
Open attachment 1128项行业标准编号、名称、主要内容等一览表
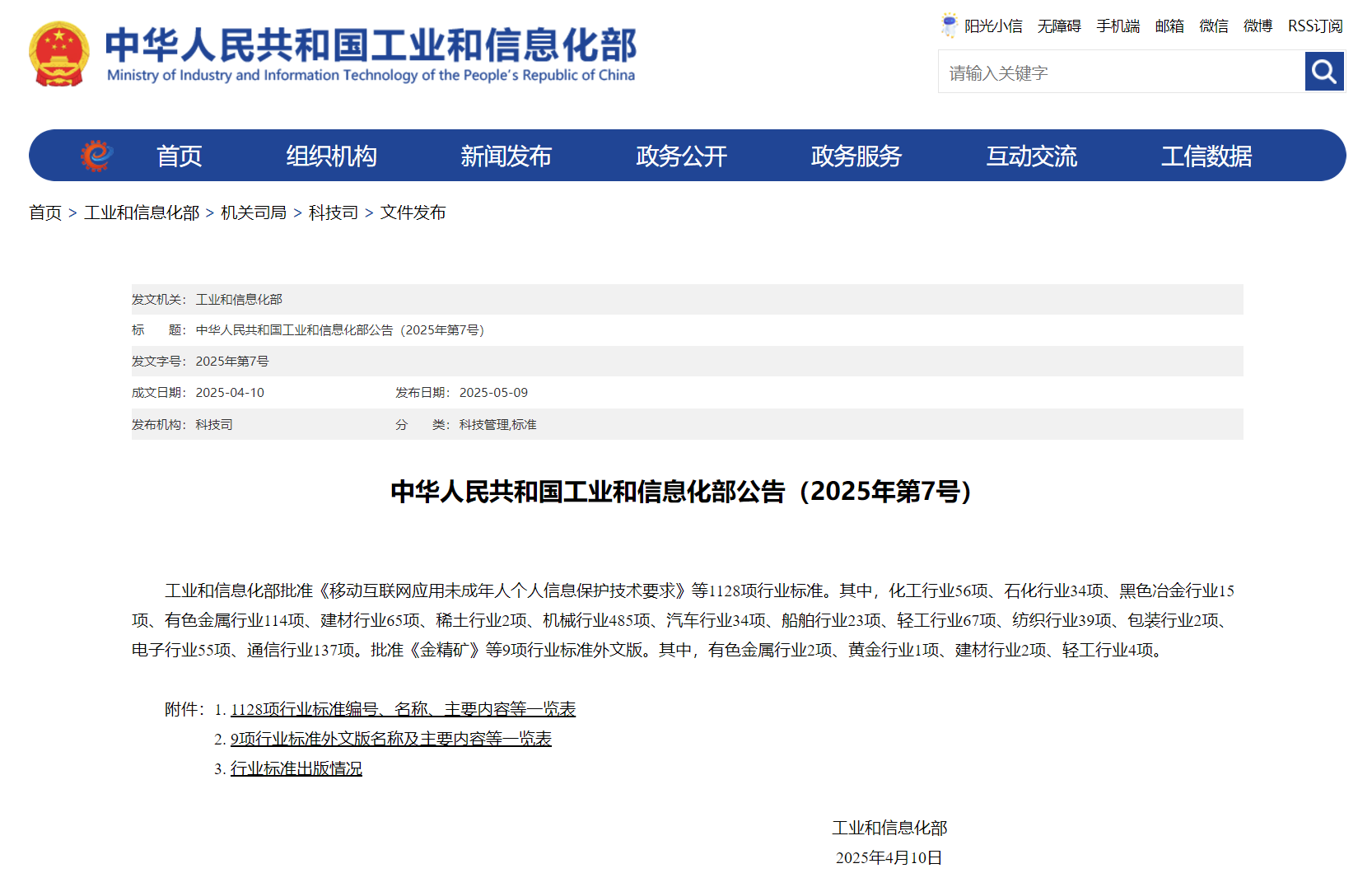click(403, 709)
